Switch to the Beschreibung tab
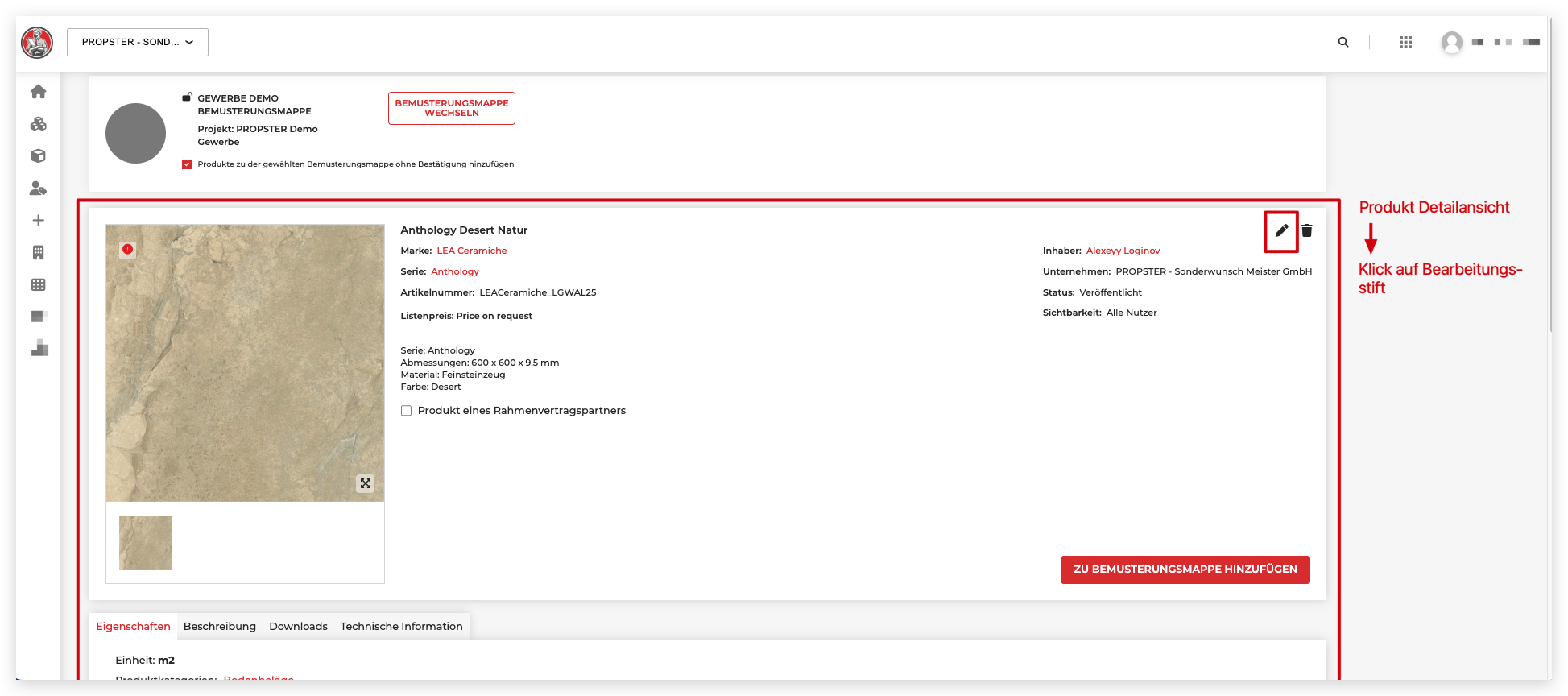1568x696 pixels. click(x=220, y=627)
